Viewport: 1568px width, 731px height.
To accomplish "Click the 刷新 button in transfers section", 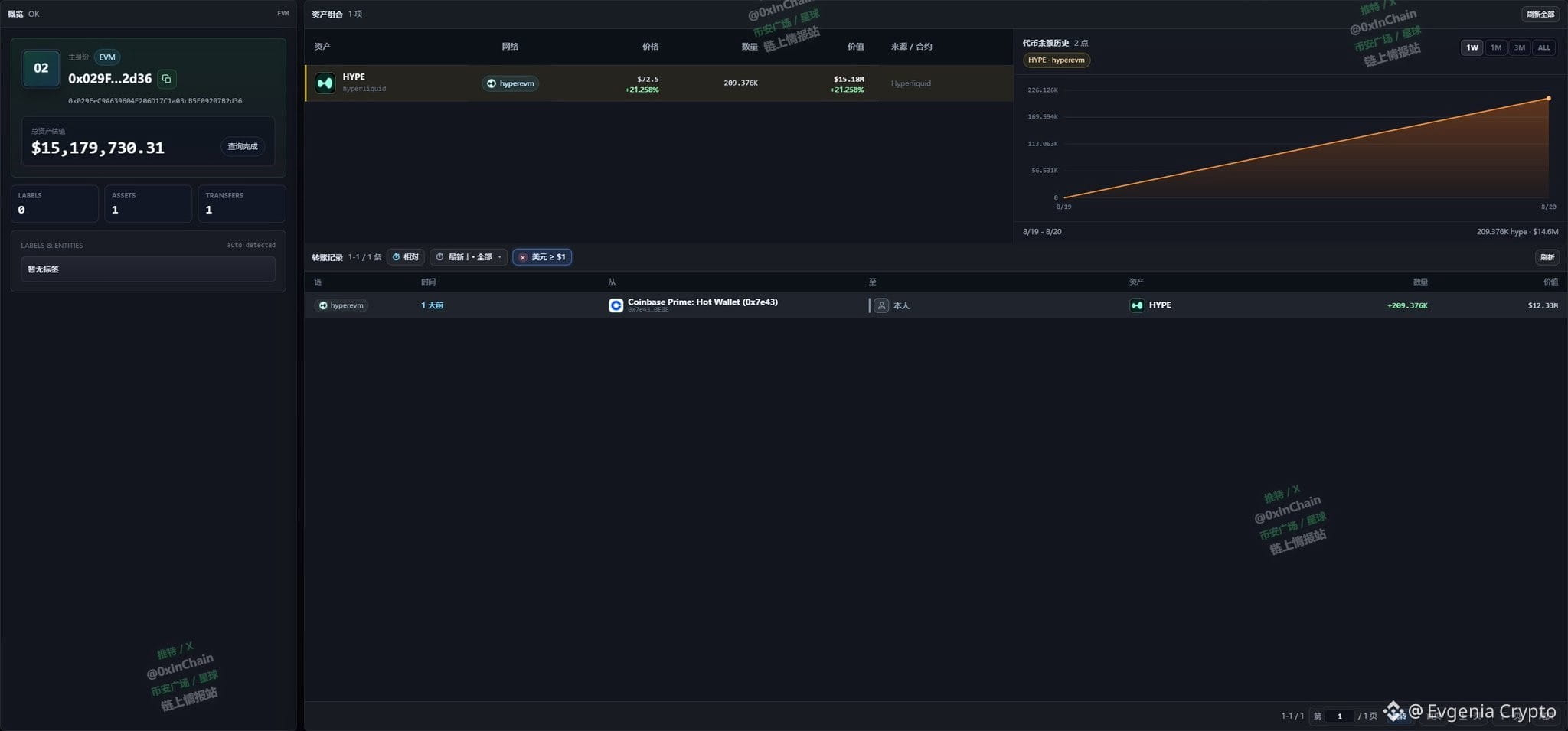I will click(1547, 257).
